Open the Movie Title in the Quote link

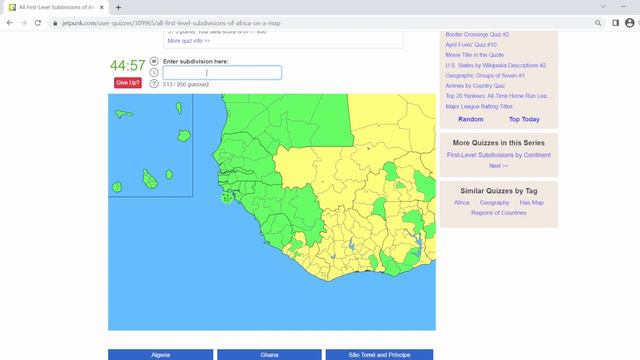[x=474, y=55]
